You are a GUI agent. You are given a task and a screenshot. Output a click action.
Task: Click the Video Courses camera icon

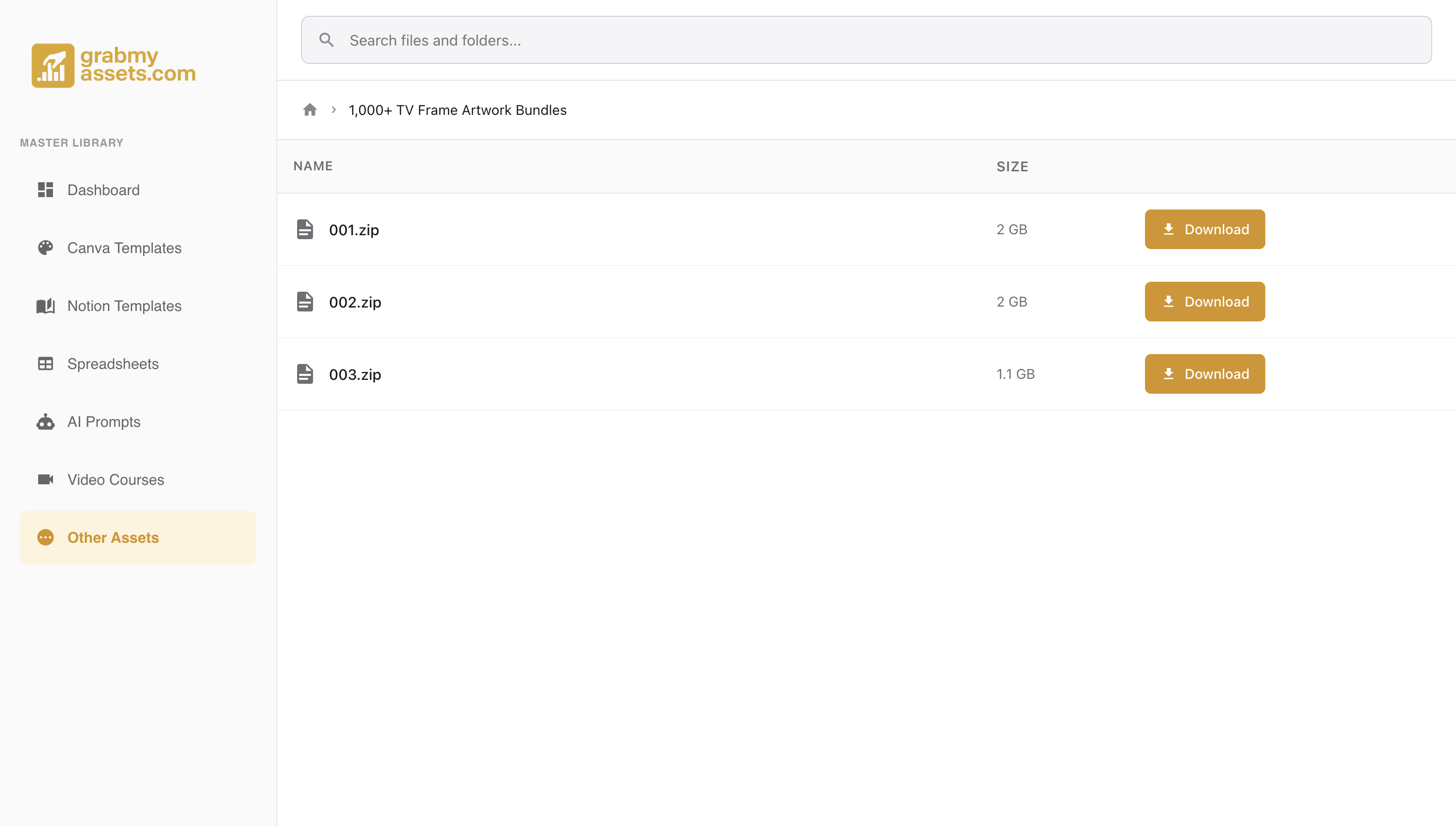click(46, 479)
